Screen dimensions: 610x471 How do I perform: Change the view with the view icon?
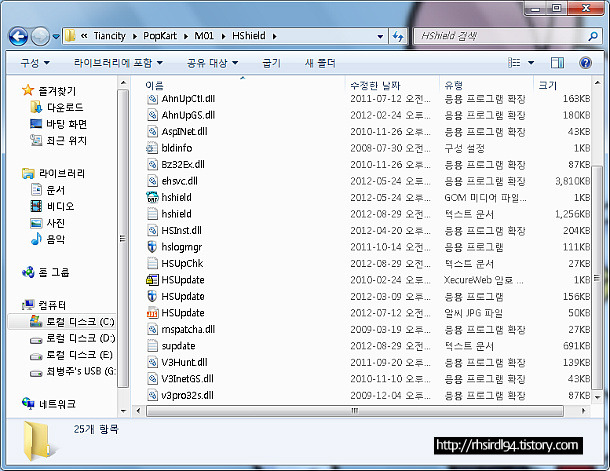(514, 63)
